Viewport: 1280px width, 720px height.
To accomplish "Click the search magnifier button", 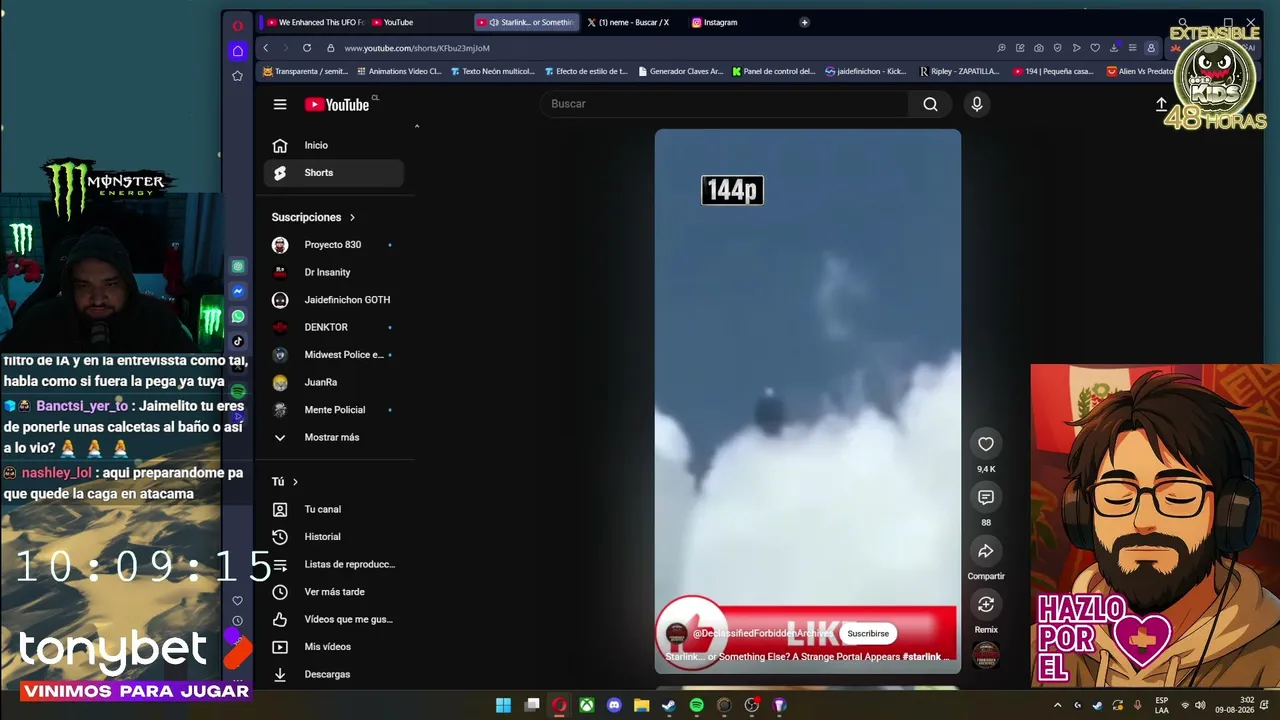I will tap(930, 104).
